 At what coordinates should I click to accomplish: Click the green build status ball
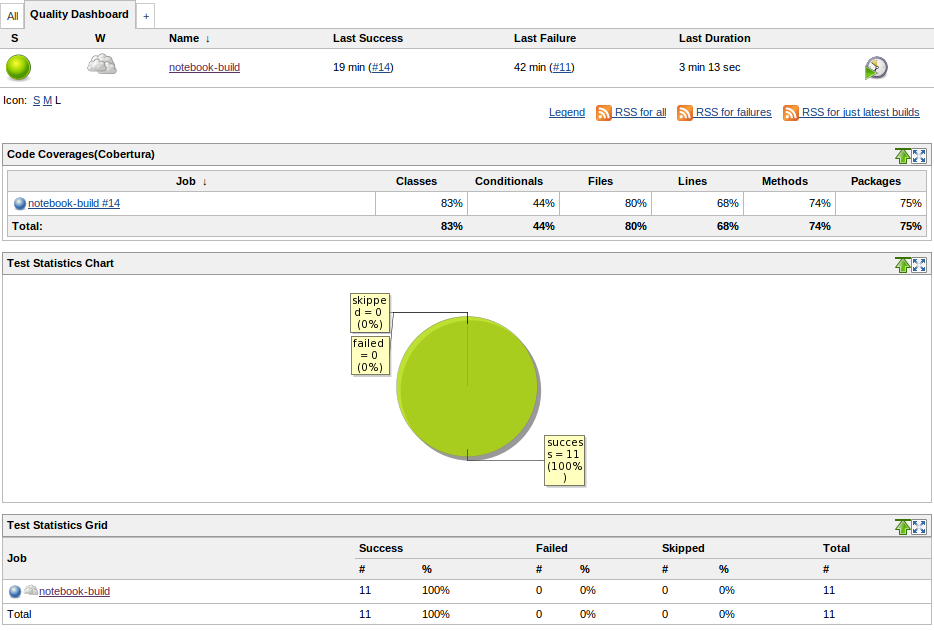[18, 68]
